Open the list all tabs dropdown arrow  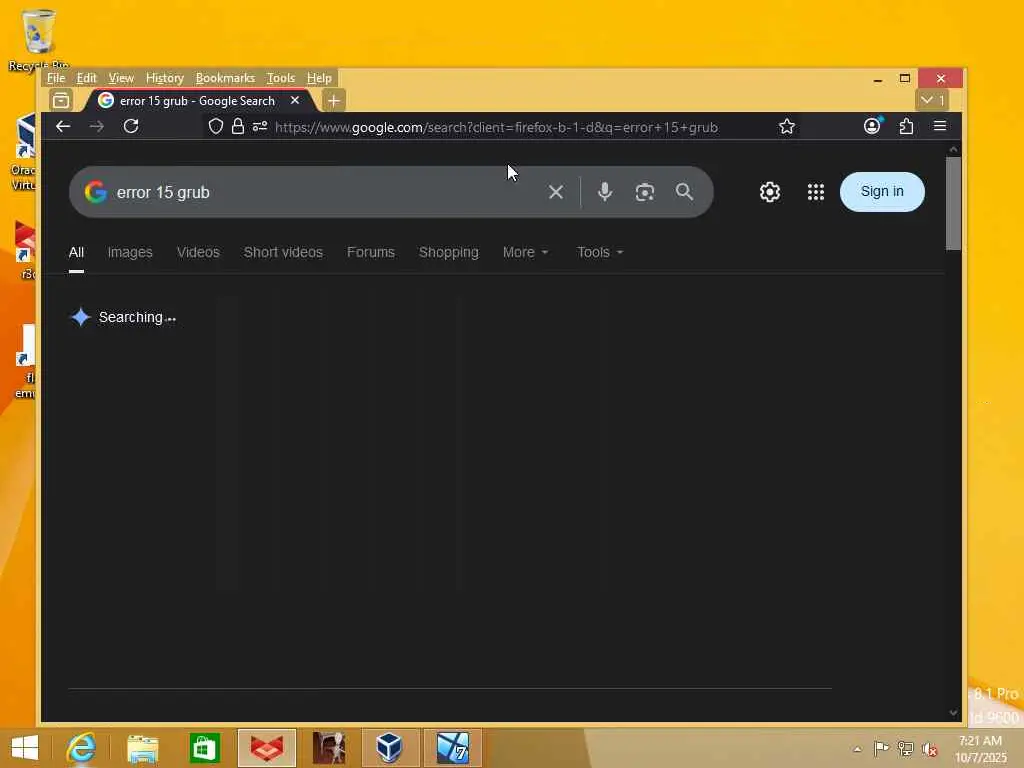tap(932, 100)
